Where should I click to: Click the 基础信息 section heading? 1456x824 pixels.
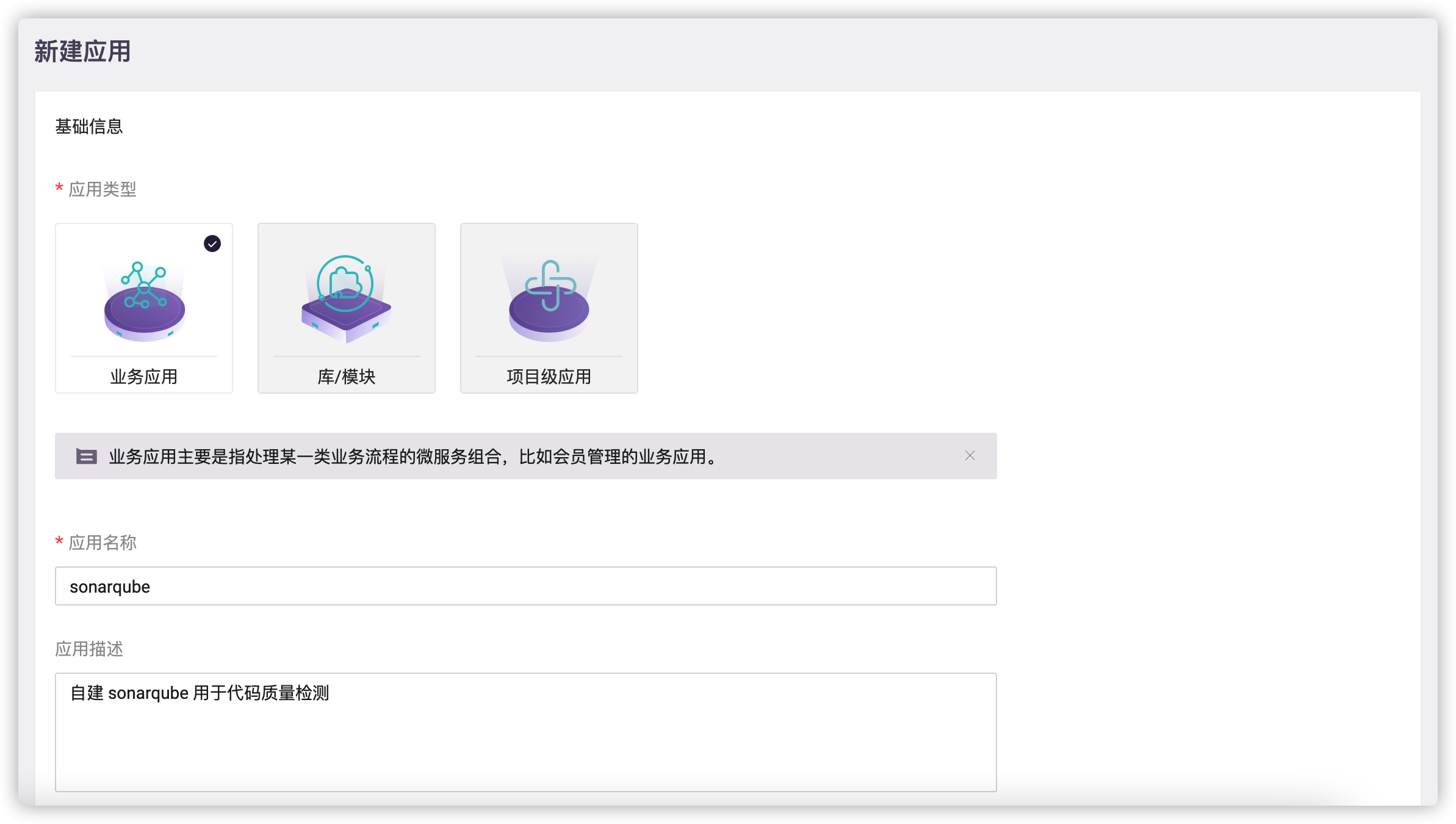pos(88,126)
